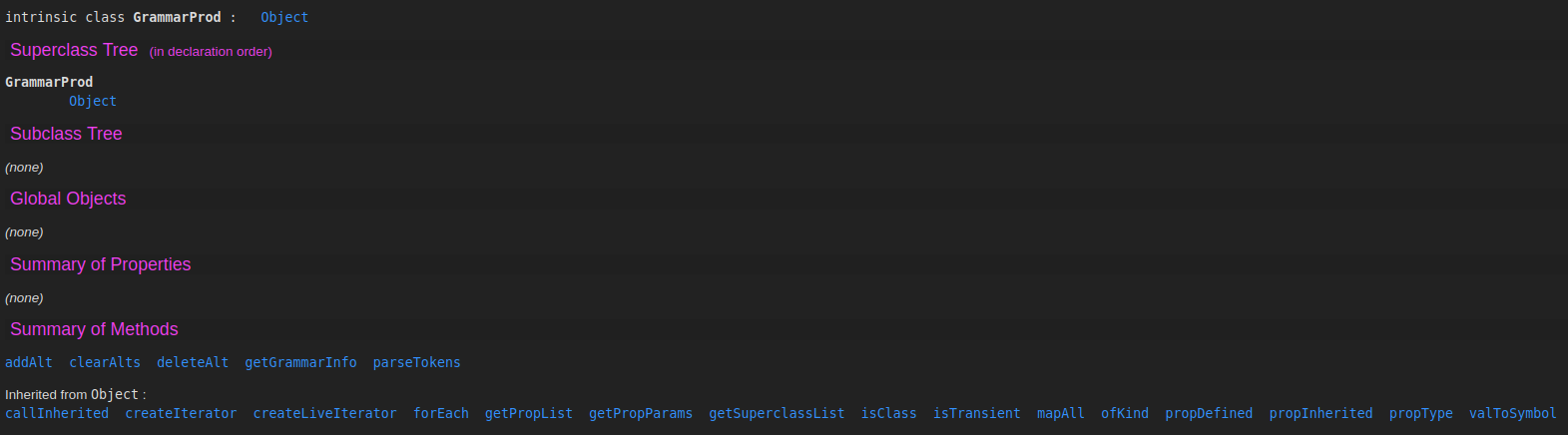Jump to the getGrammarInfo method

point(300,362)
